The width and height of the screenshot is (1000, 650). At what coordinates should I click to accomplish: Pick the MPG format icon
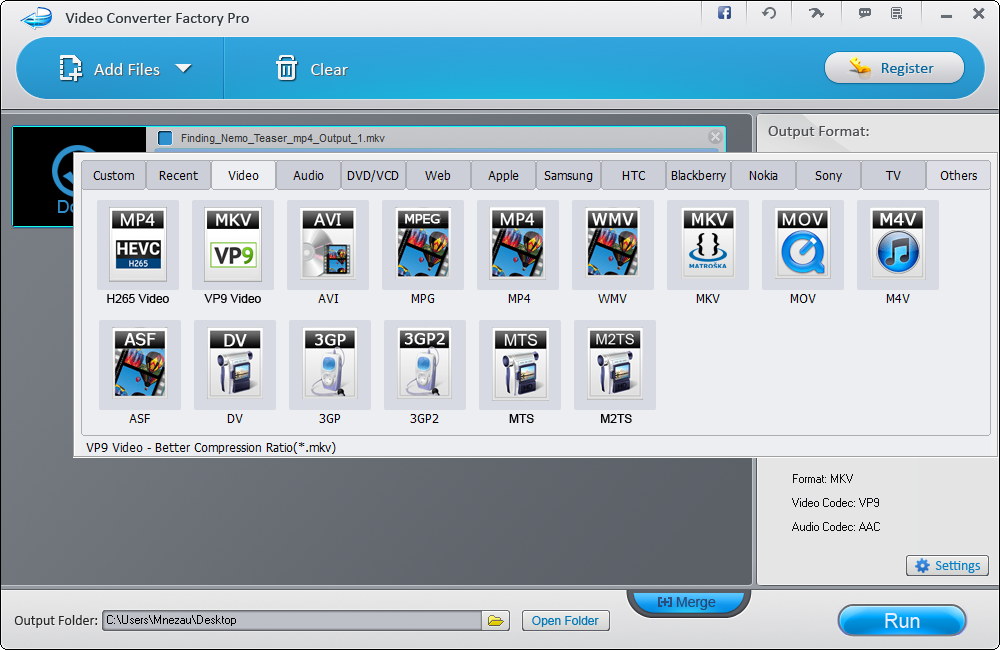(423, 243)
